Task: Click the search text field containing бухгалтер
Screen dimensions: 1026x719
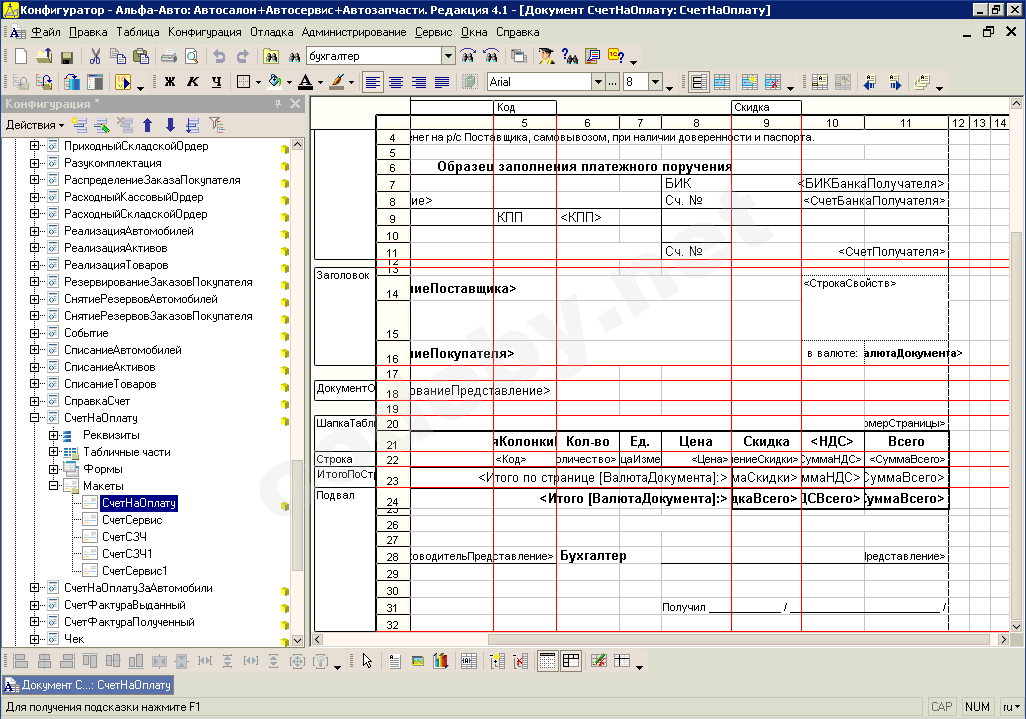Action: [x=374, y=56]
